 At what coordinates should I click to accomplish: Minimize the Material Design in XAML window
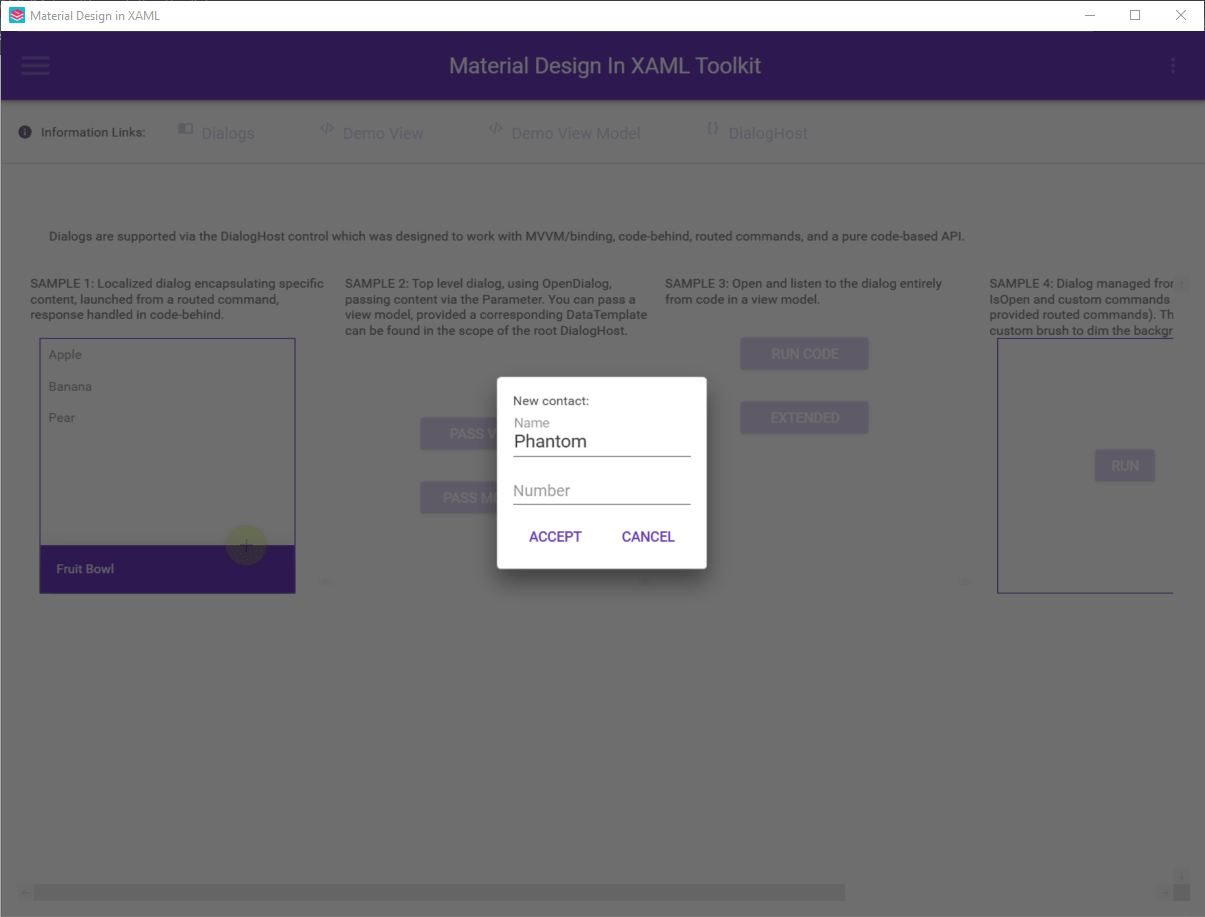(x=1089, y=15)
